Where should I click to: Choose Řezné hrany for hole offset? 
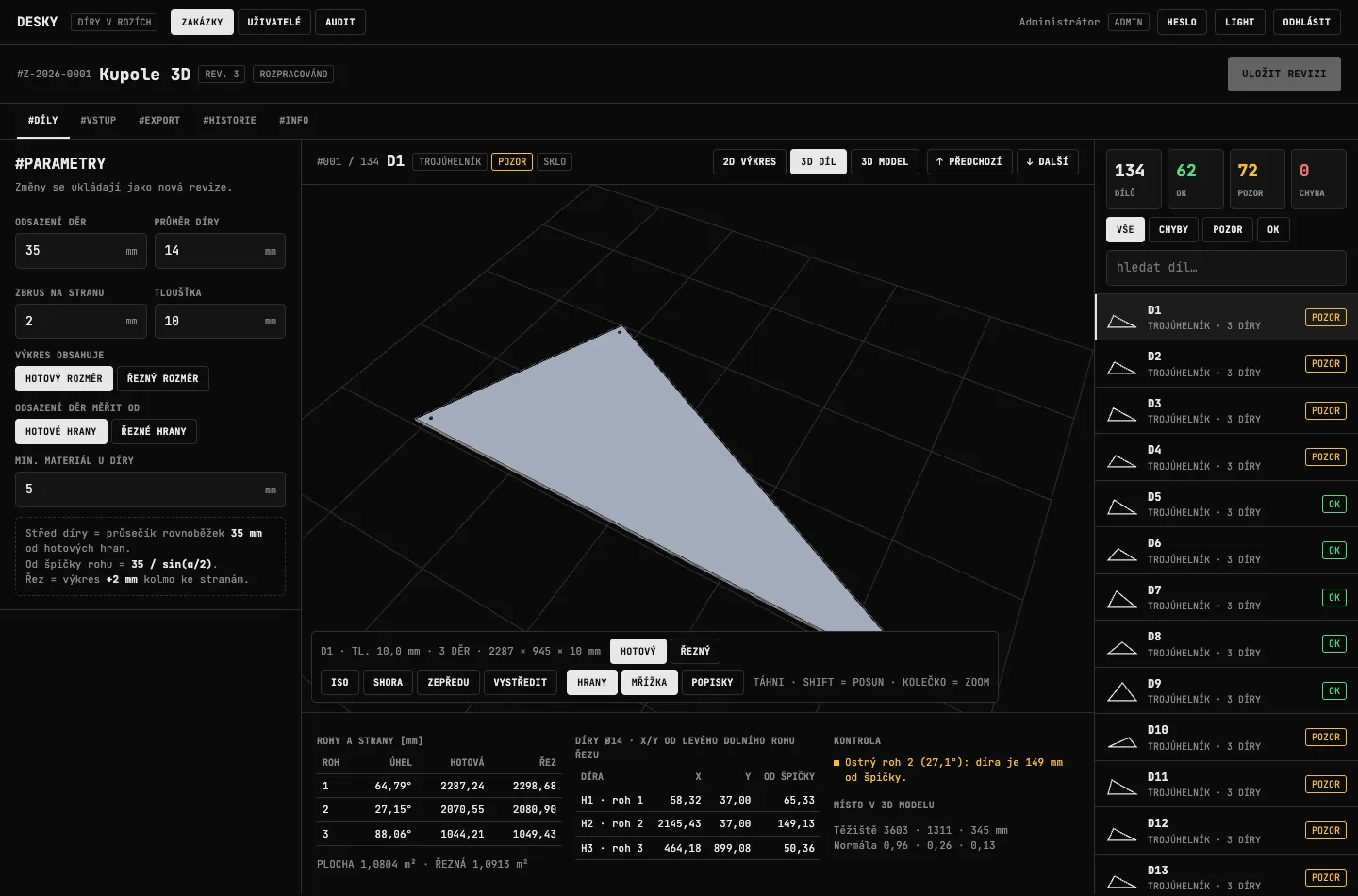pyautogui.click(x=154, y=431)
